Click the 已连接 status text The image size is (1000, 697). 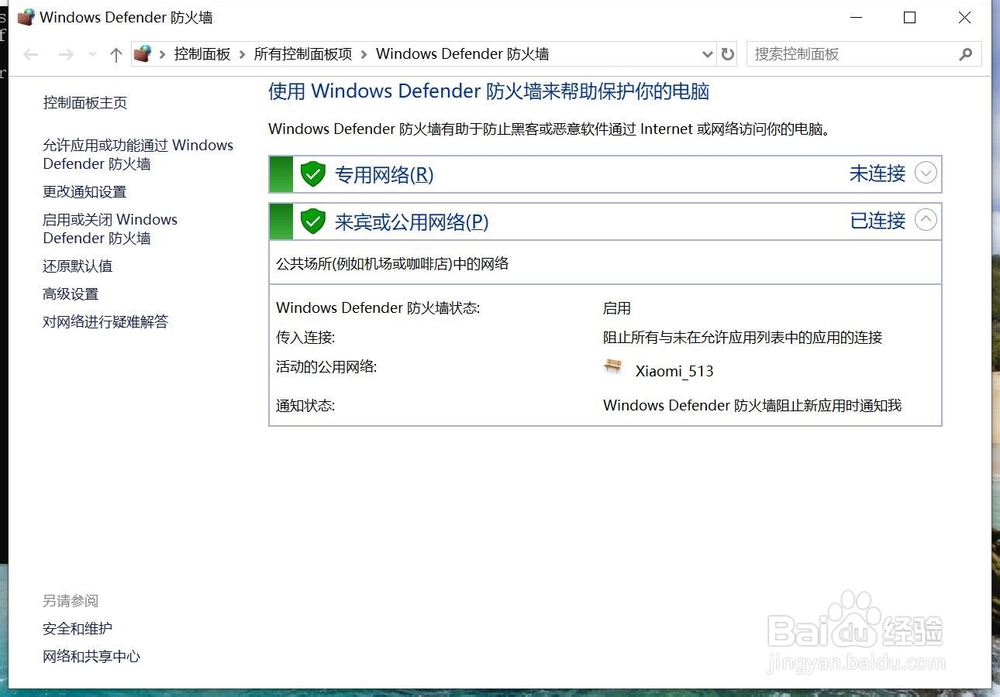(877, 221)
